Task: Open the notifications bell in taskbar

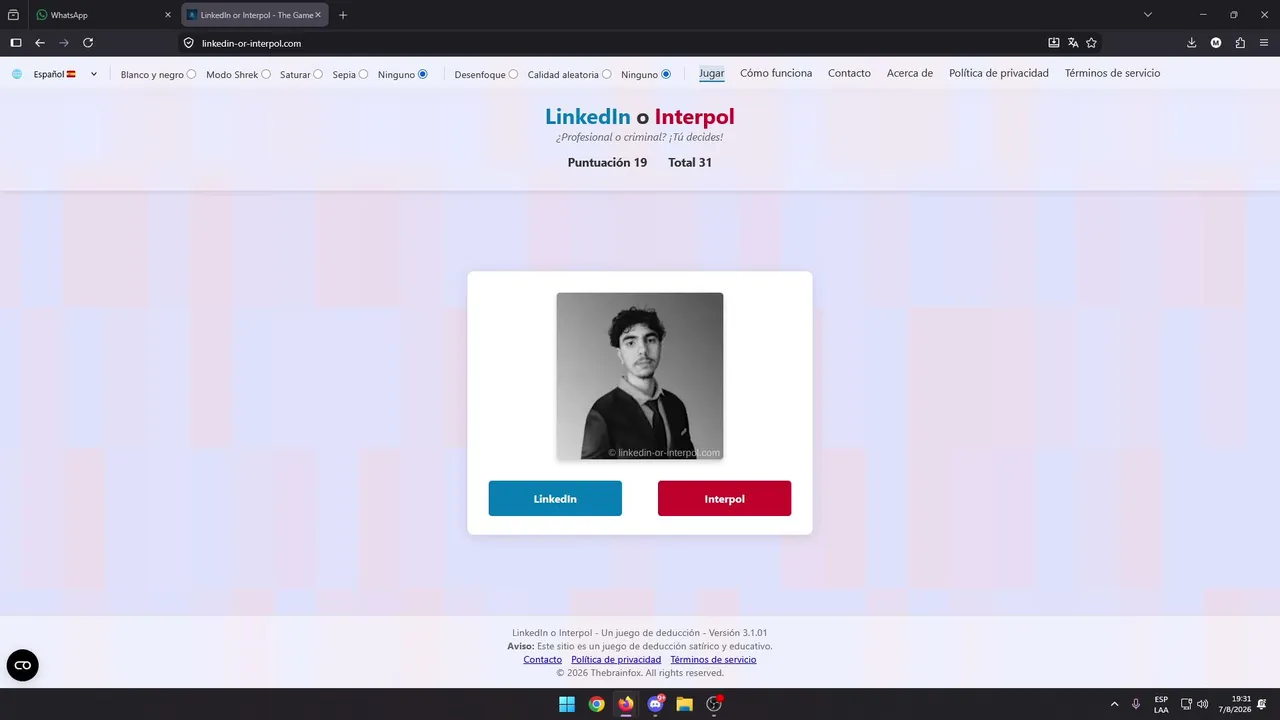Action: point(1262,704)
